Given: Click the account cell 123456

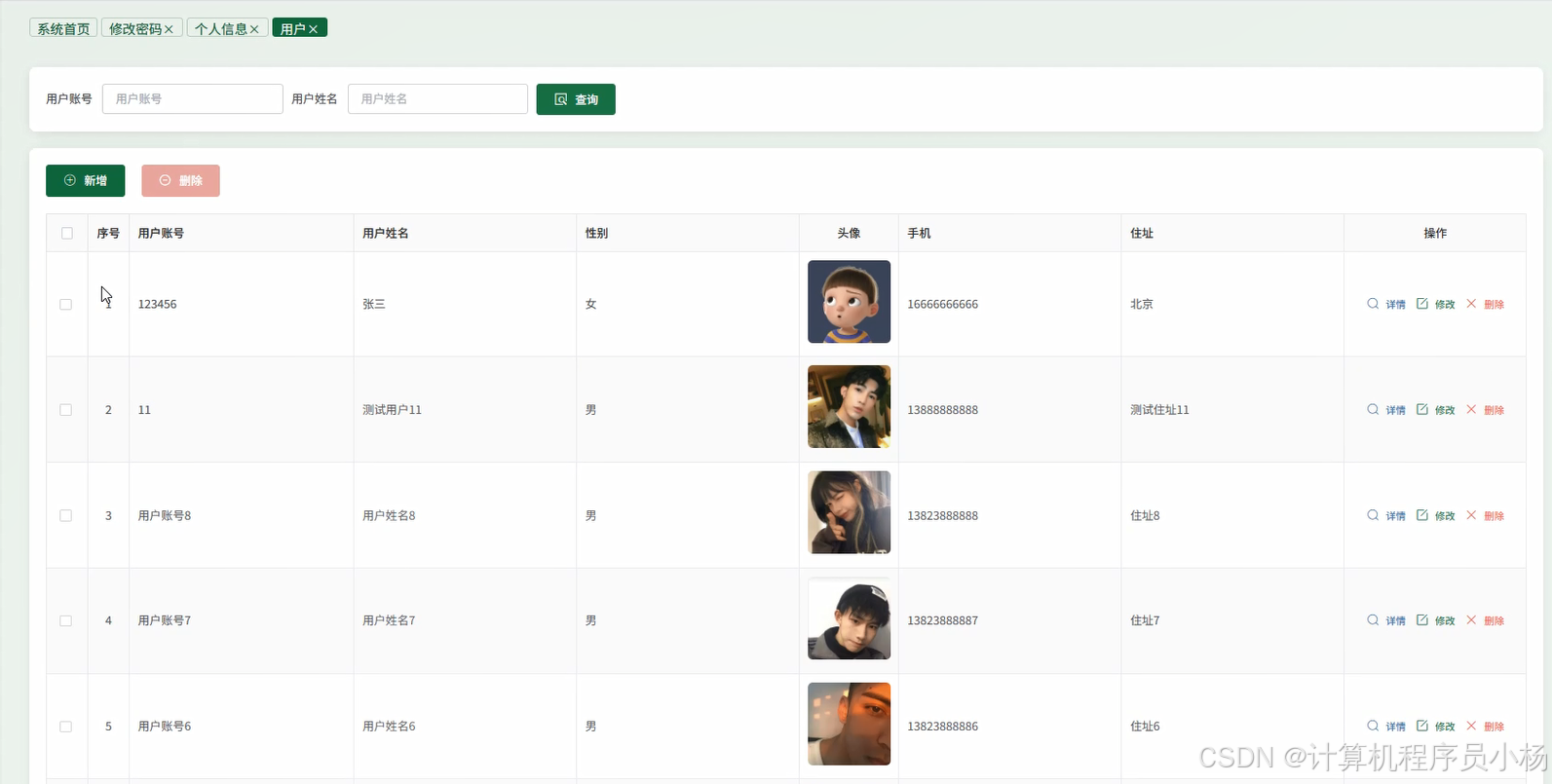Looking at the screenshot, I should coord(157,304).
